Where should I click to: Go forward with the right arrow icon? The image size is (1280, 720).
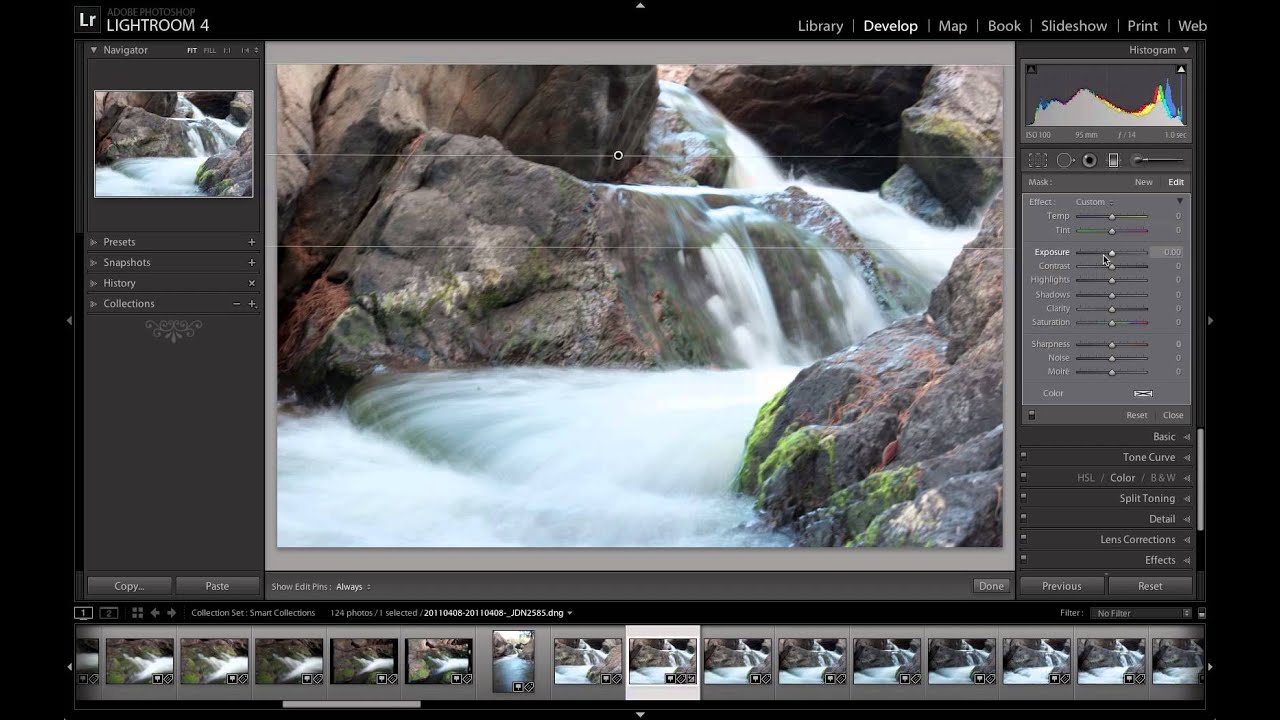[x=171, y=613]
